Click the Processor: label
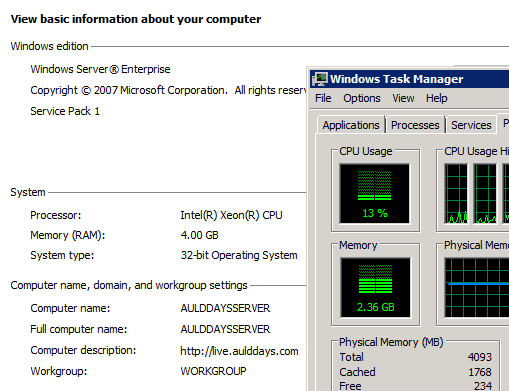 56,215
